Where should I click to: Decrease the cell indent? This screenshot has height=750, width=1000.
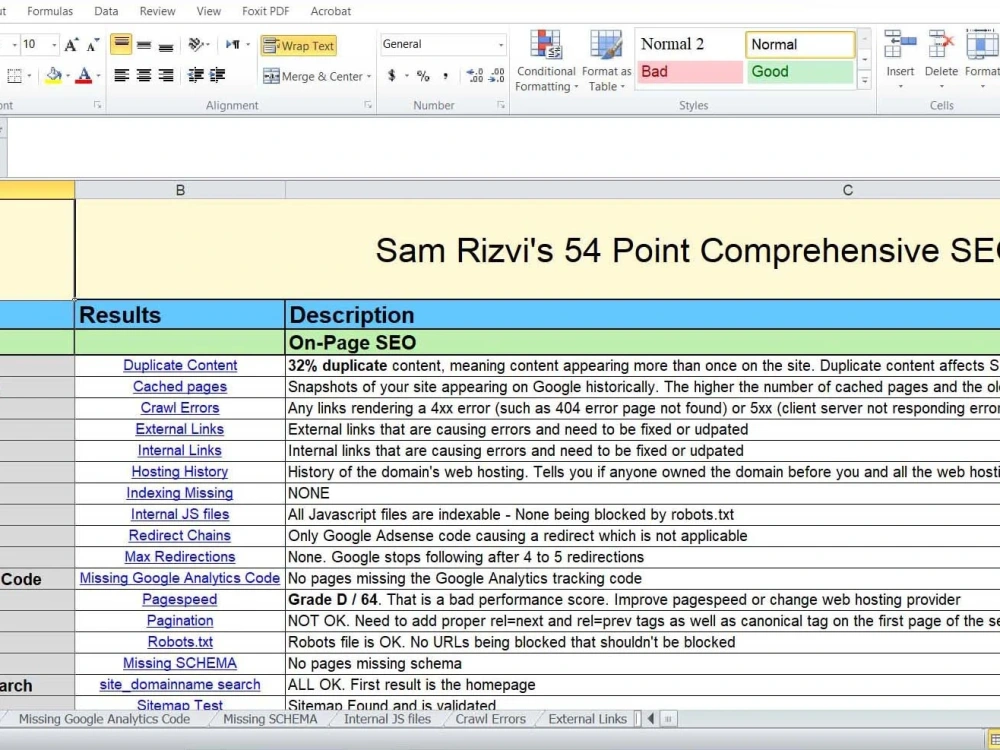[195, 76]
